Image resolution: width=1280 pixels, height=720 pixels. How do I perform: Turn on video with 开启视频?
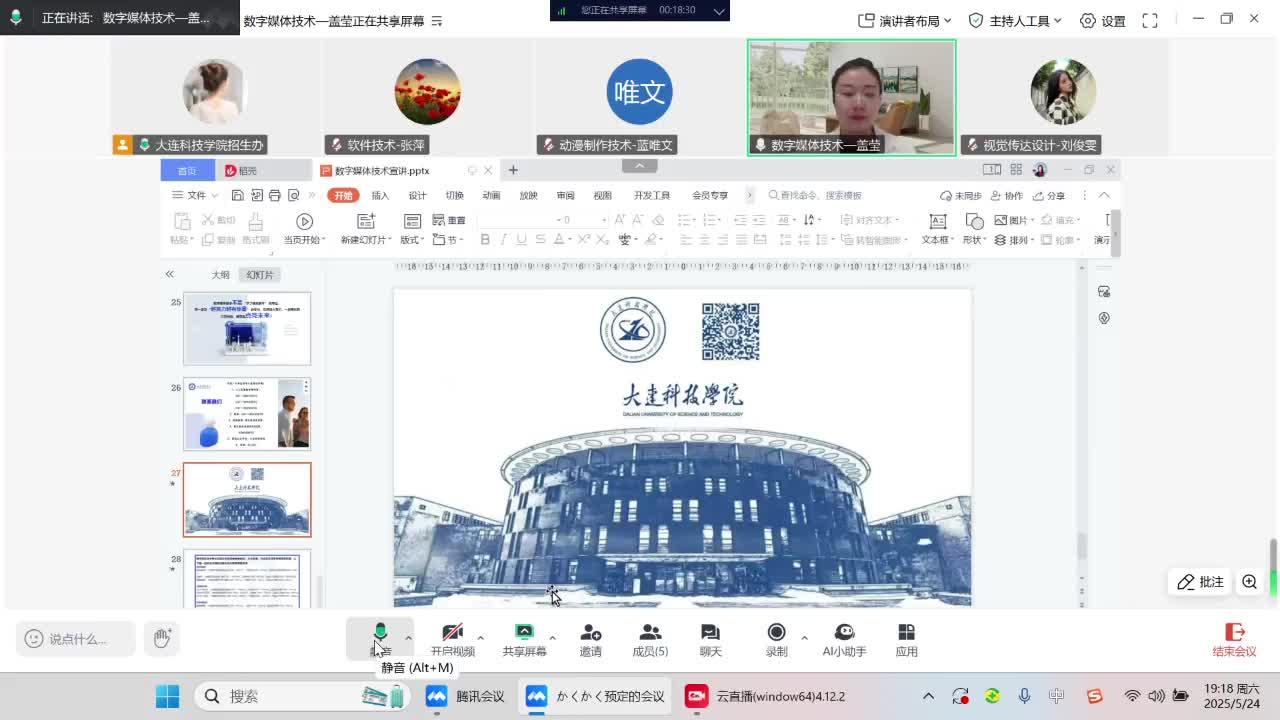453,640
